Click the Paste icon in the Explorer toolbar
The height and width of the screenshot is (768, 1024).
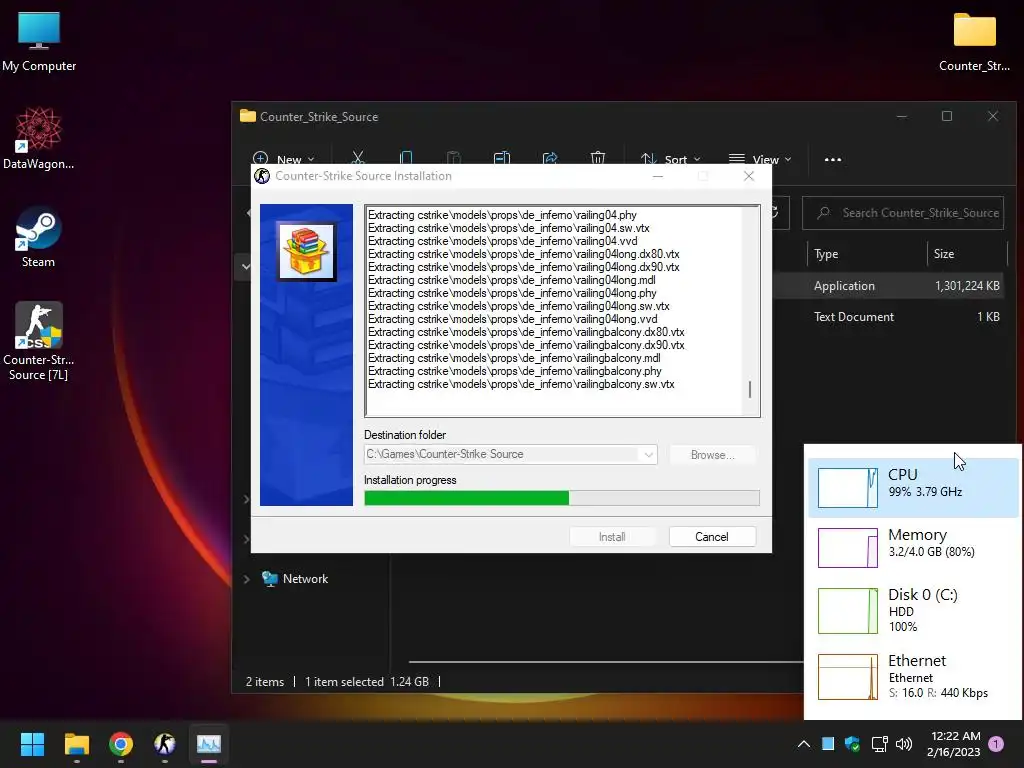[x=453, y=158]
